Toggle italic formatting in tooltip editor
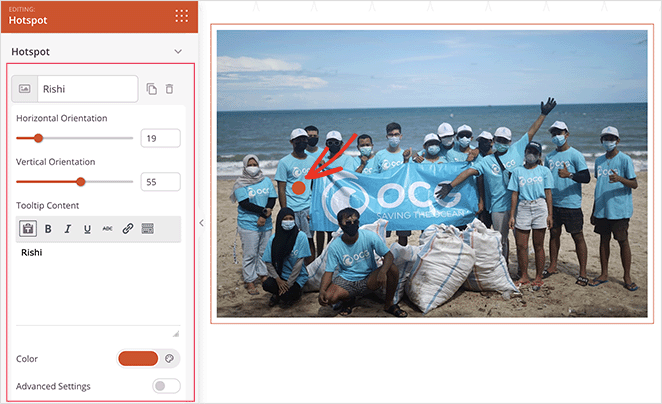Viewport: 662px width, 404px height. coord(68,229)
